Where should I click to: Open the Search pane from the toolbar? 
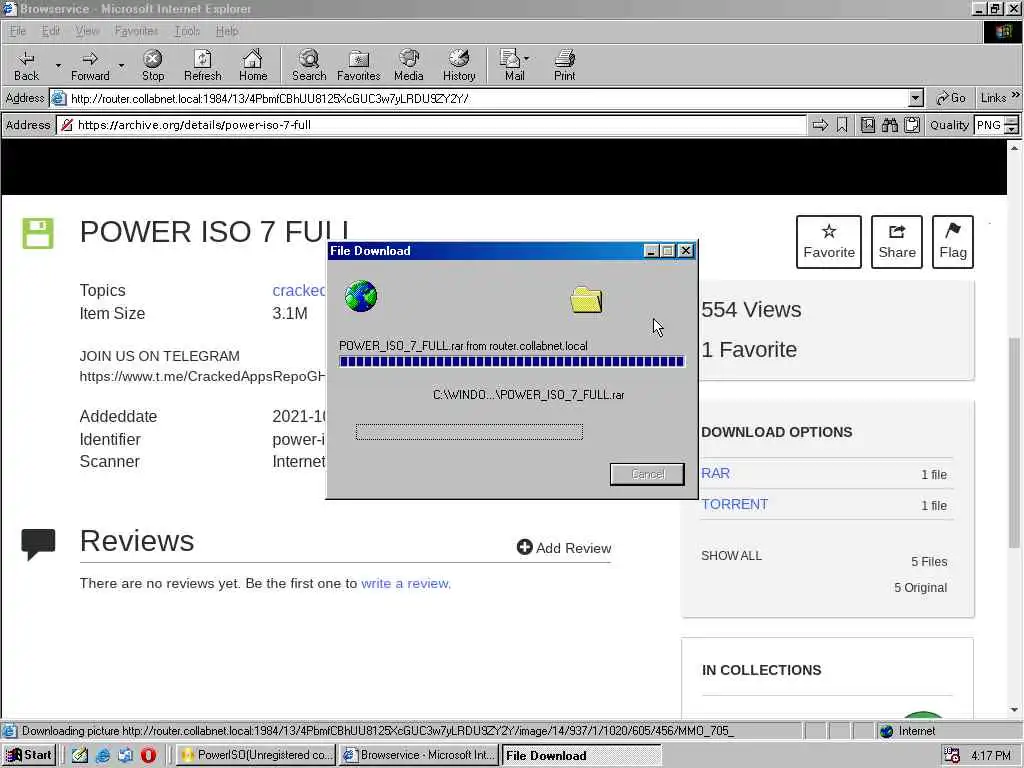(x=309, y=65)
